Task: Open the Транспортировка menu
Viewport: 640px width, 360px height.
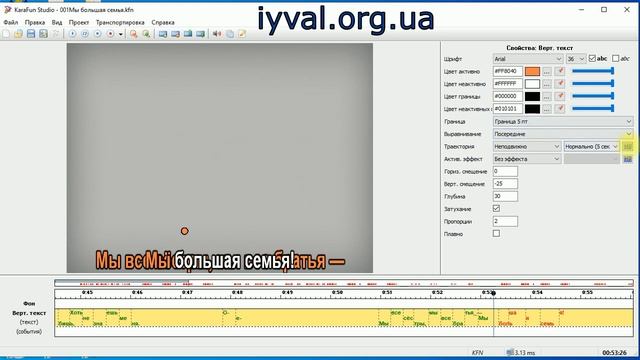Action: point(120,22)
